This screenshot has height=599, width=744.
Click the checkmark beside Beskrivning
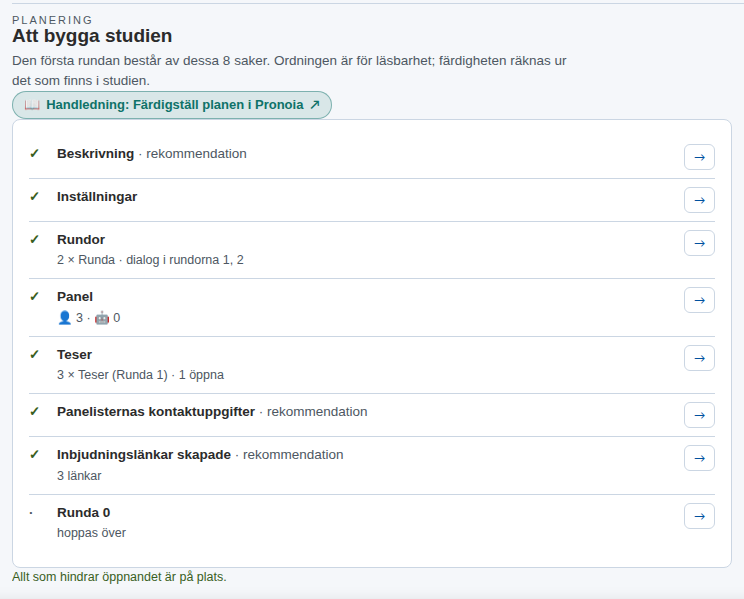pos(34,153)
